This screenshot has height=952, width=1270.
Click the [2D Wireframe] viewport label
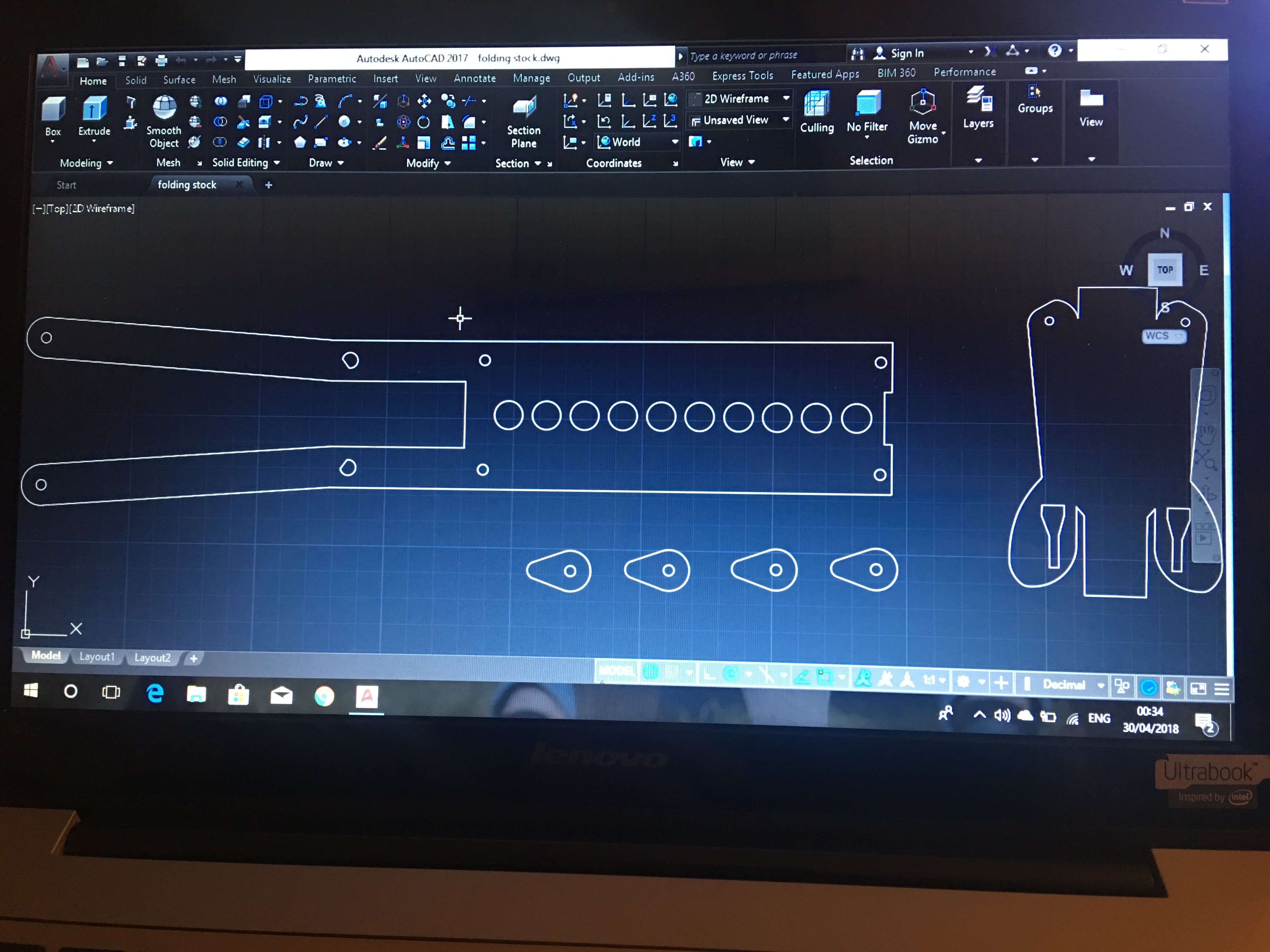point(102,208)
